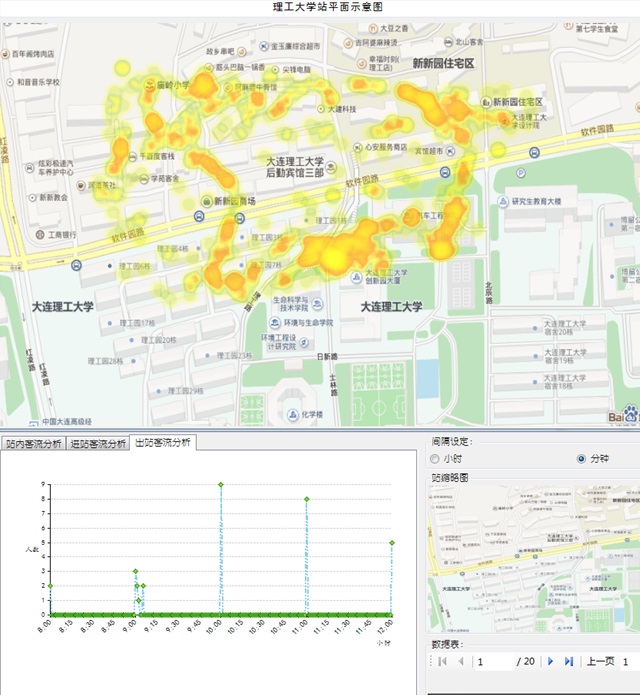Go to the previous data table page
The image size is (640, 695).
point(460,661)
